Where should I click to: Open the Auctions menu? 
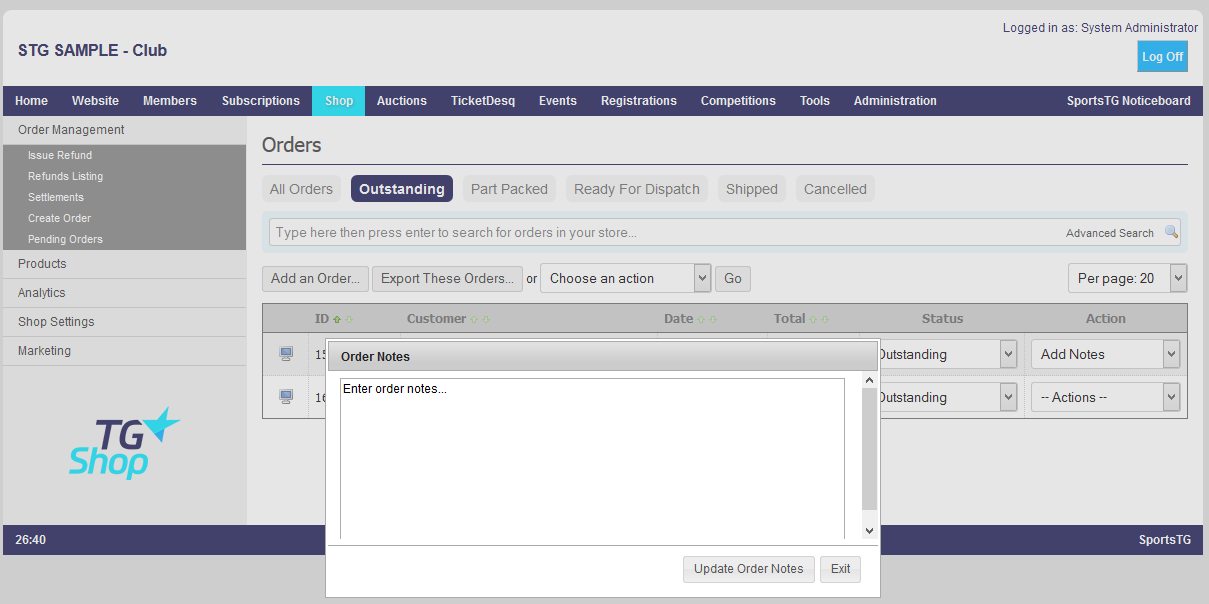[x=402, y=101]
